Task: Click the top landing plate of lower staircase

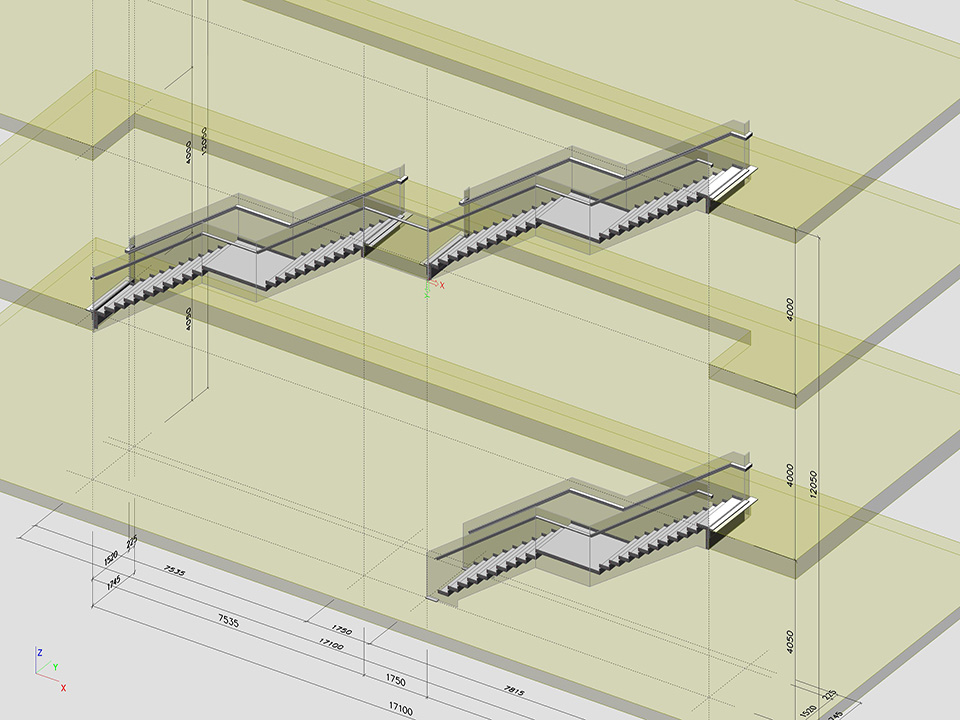Action: pos(732,511)
